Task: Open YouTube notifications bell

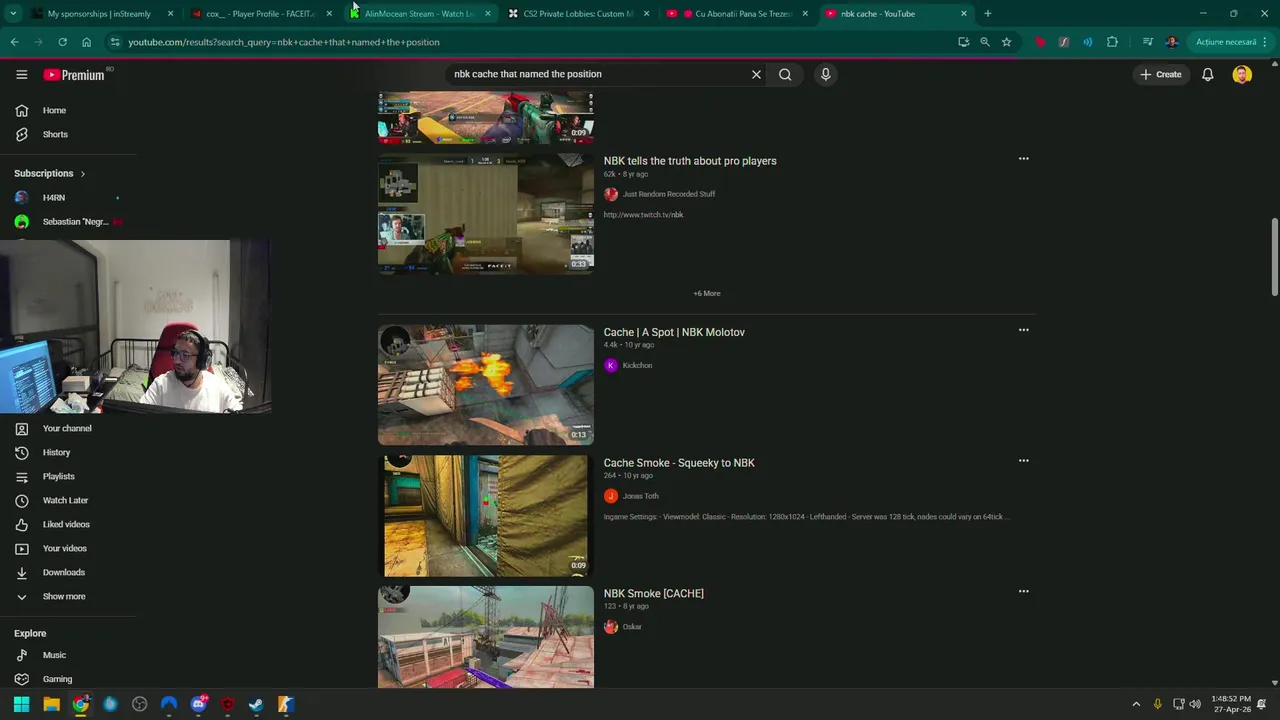Action: tap(1207, 74)
